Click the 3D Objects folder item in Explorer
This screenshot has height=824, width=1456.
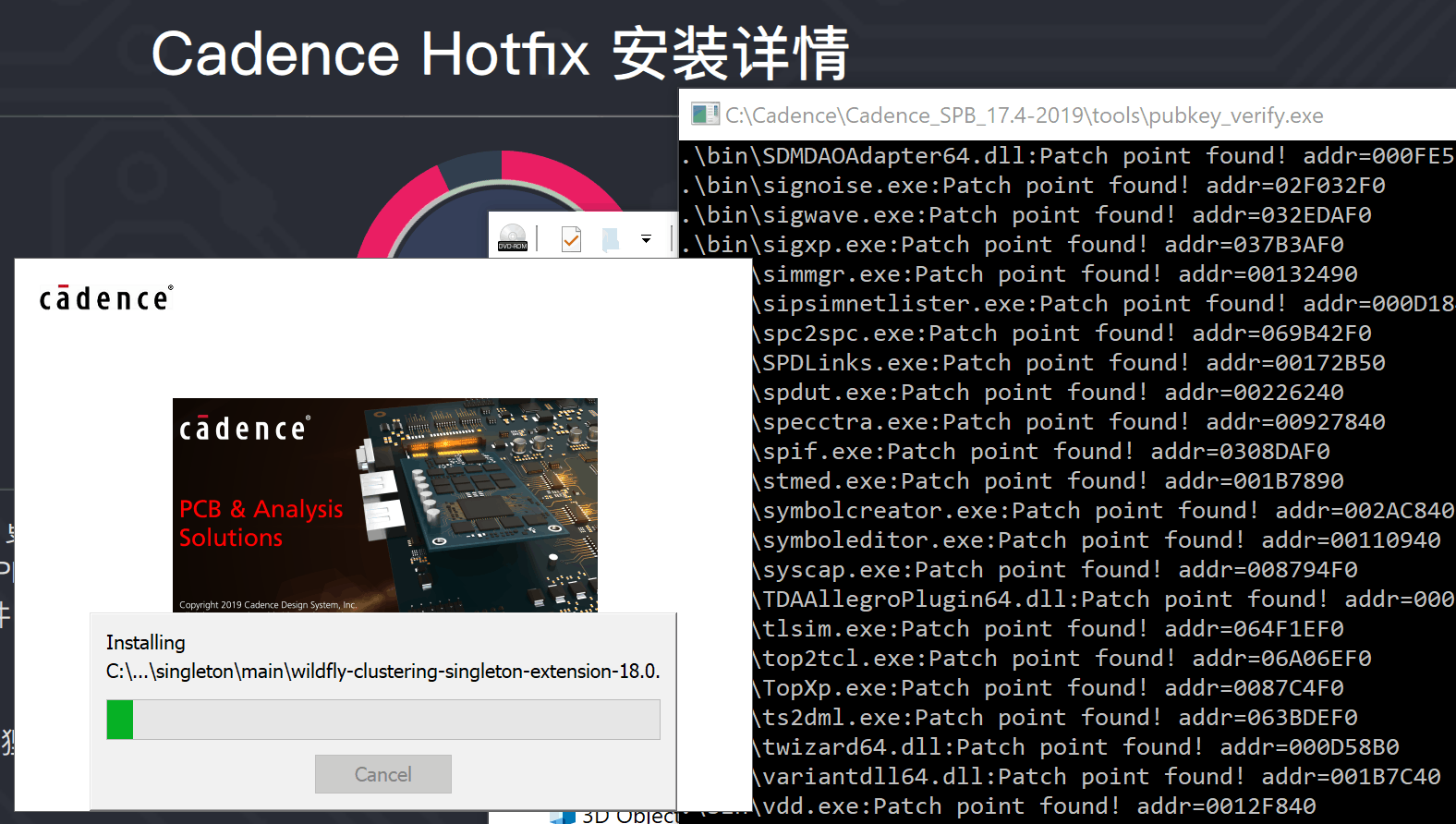614,815
